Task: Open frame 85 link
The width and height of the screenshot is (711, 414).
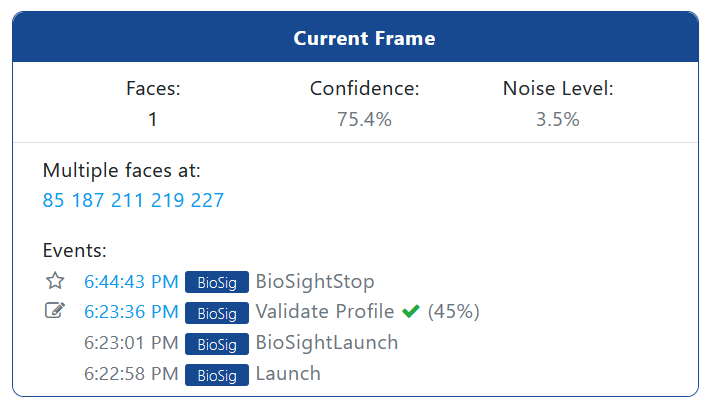Action: 53,200
